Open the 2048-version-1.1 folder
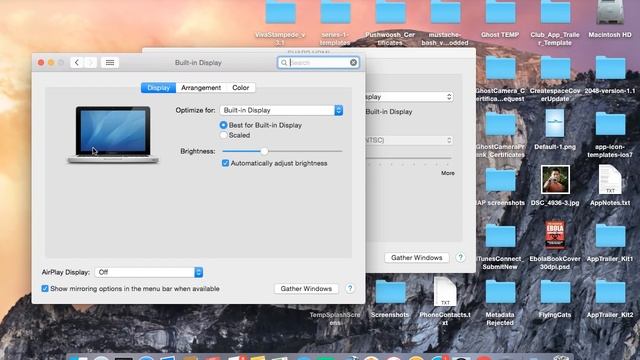The height and width of the screenshot is (360, 640). point(610,68)
